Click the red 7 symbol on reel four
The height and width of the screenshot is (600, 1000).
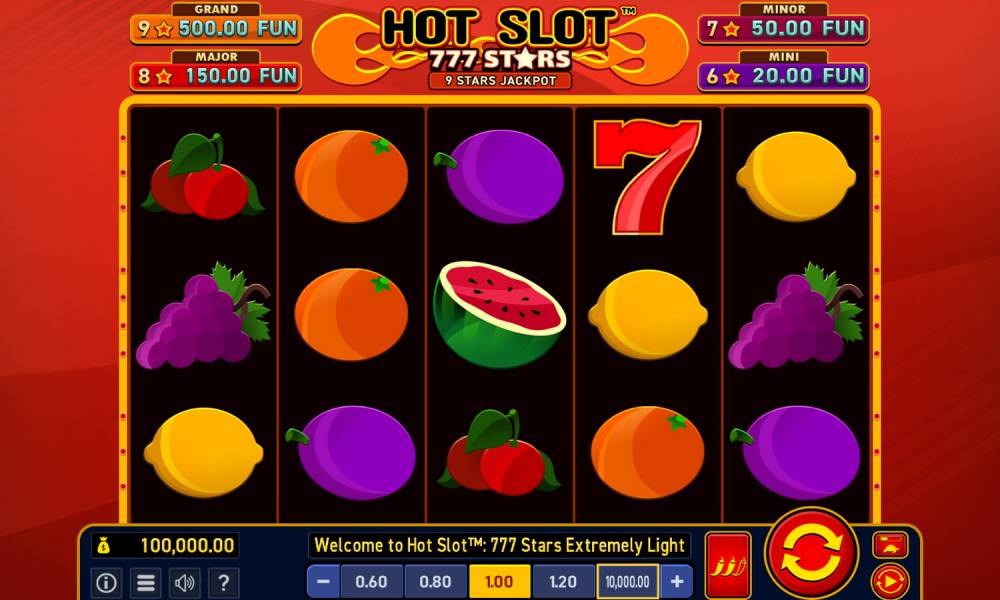click(646, 177)
